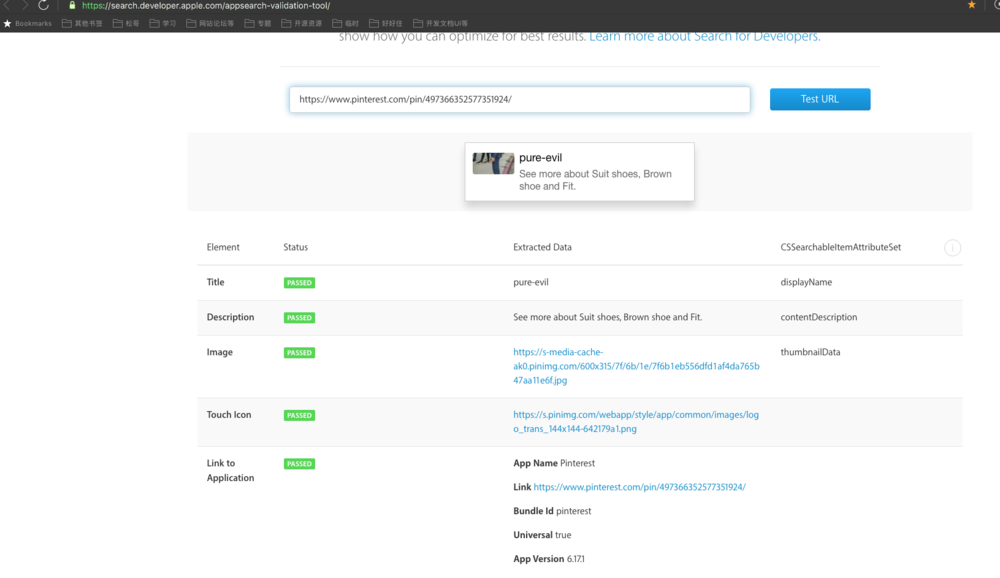1000x578 pixels.
Task: Open the s-media-cache pinimg image link
Action: point(636,366)
